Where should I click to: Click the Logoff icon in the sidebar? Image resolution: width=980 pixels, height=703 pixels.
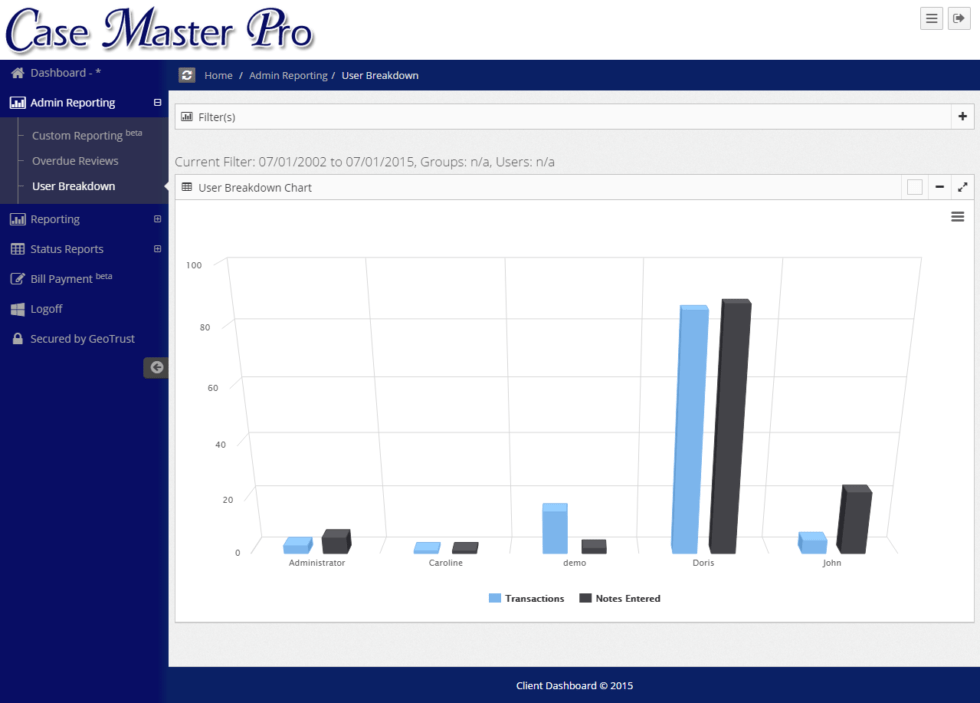tap(18, 309)
